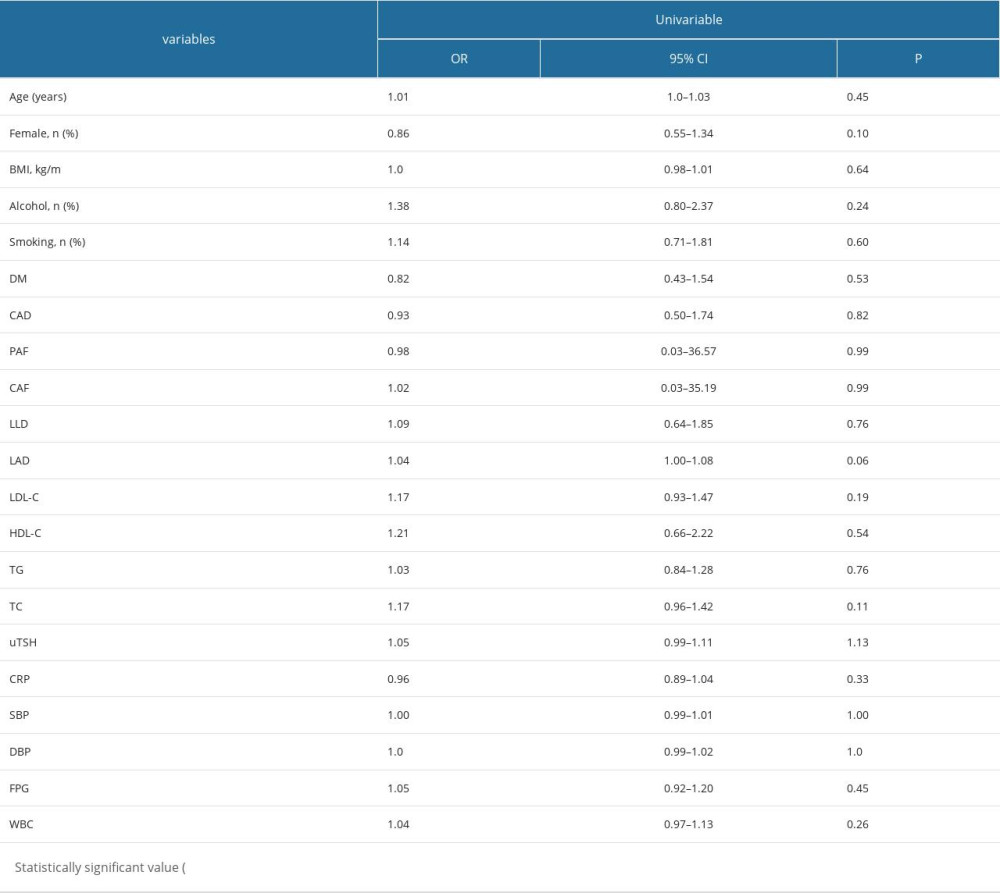This screenshot has width=1000, height=893.
Task: Select the Alcohol odds ratio 1.38
Action: (x=398, y=206)
